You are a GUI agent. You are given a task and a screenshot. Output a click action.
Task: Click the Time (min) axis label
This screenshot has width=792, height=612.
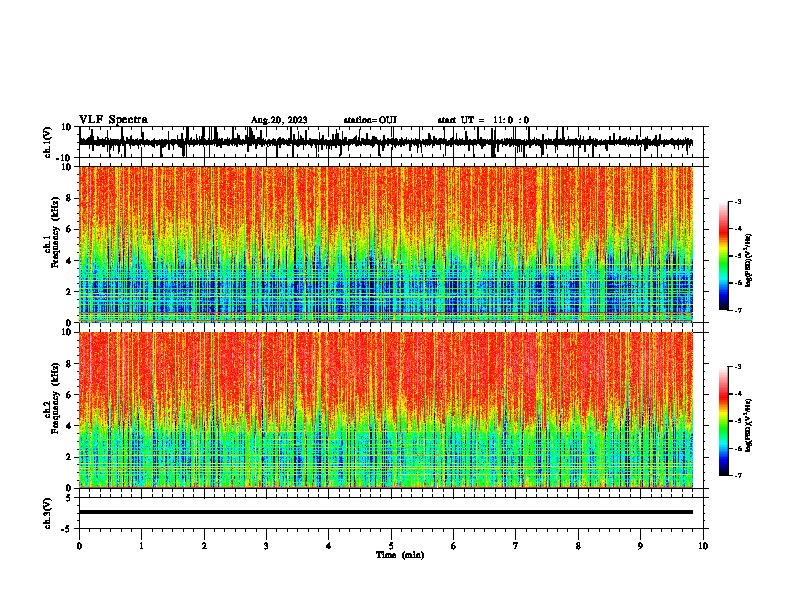[x=400, y=555]
